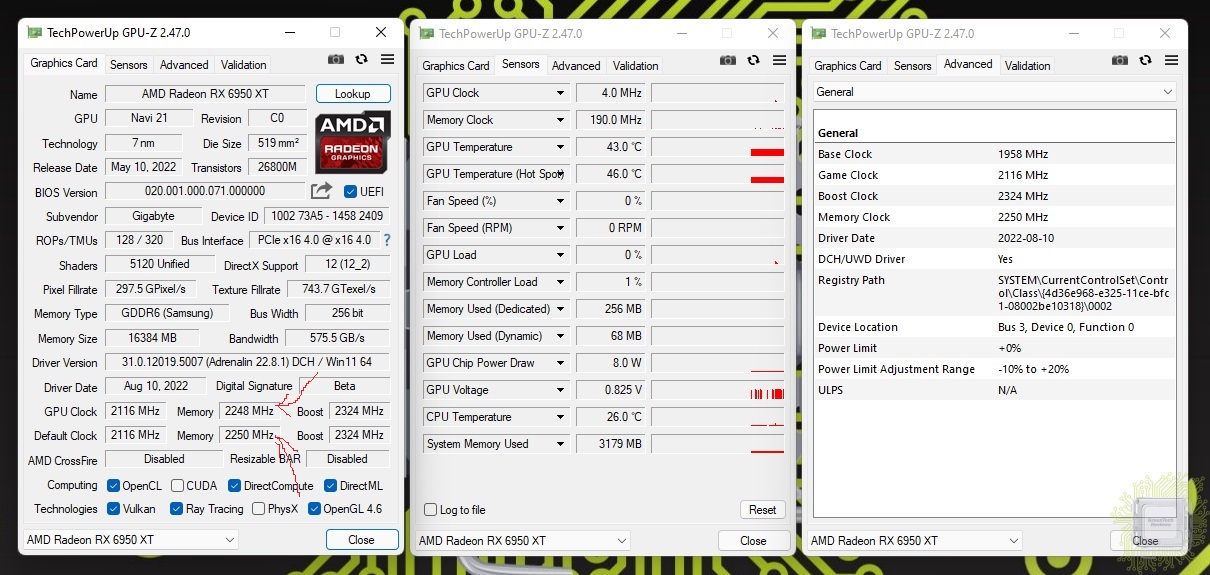Click the BIOS share/export arrow icon
This screenshot has width=1210, height=575.
pyautogui.click(x=321, y=191)
